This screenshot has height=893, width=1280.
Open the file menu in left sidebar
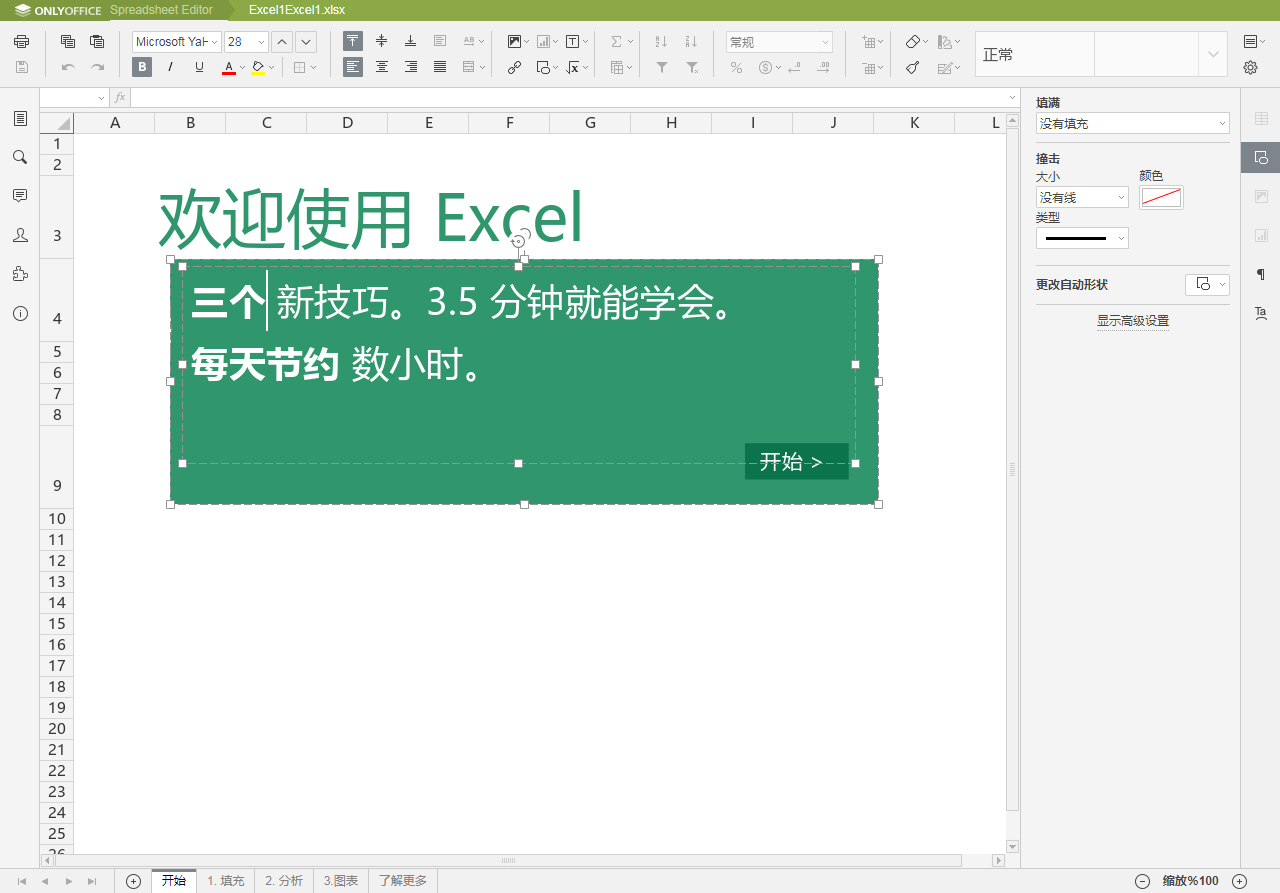(20, 118)
